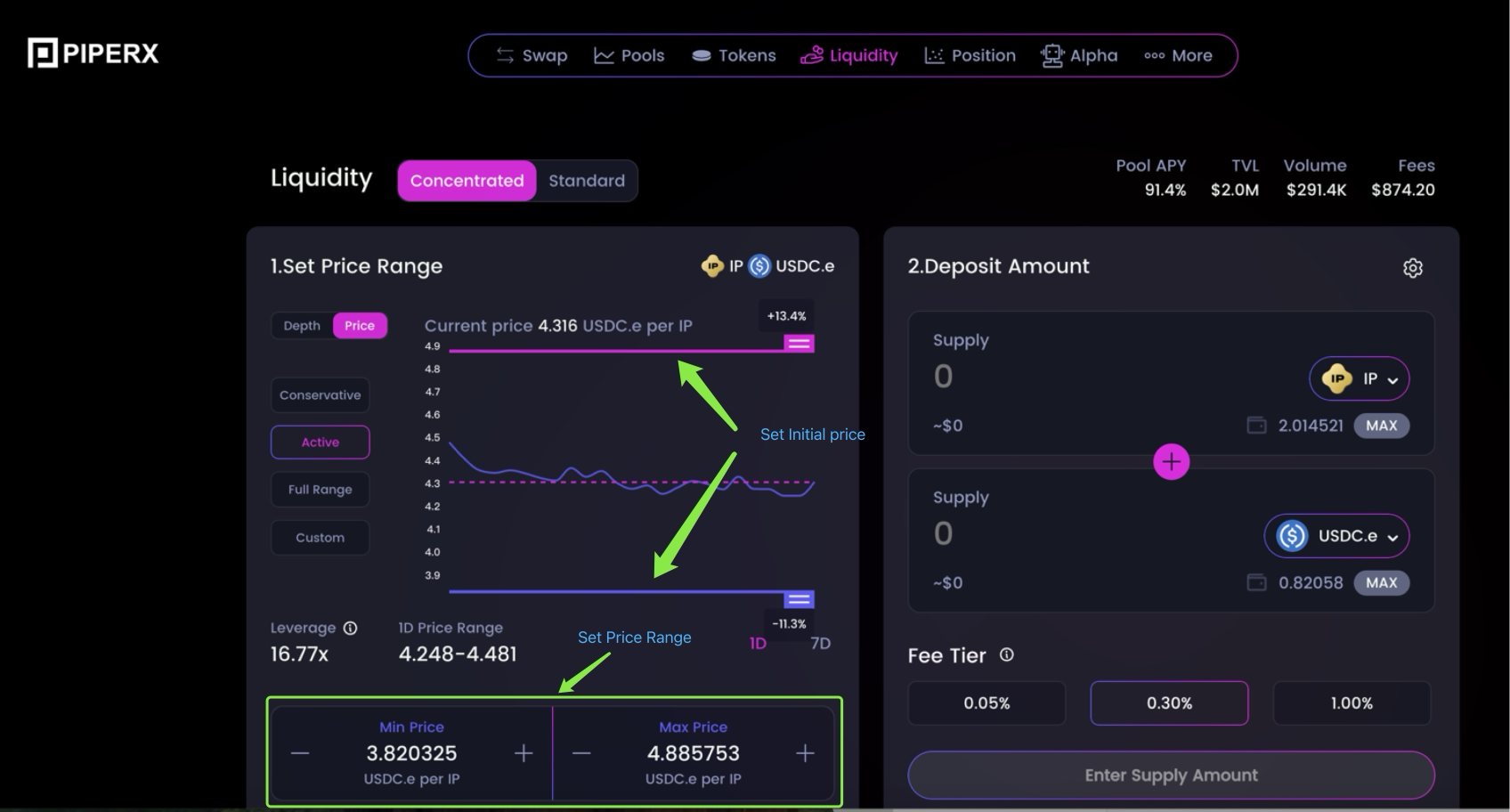
Task: Open the deposit settings gear icon
Action: 1412,268
